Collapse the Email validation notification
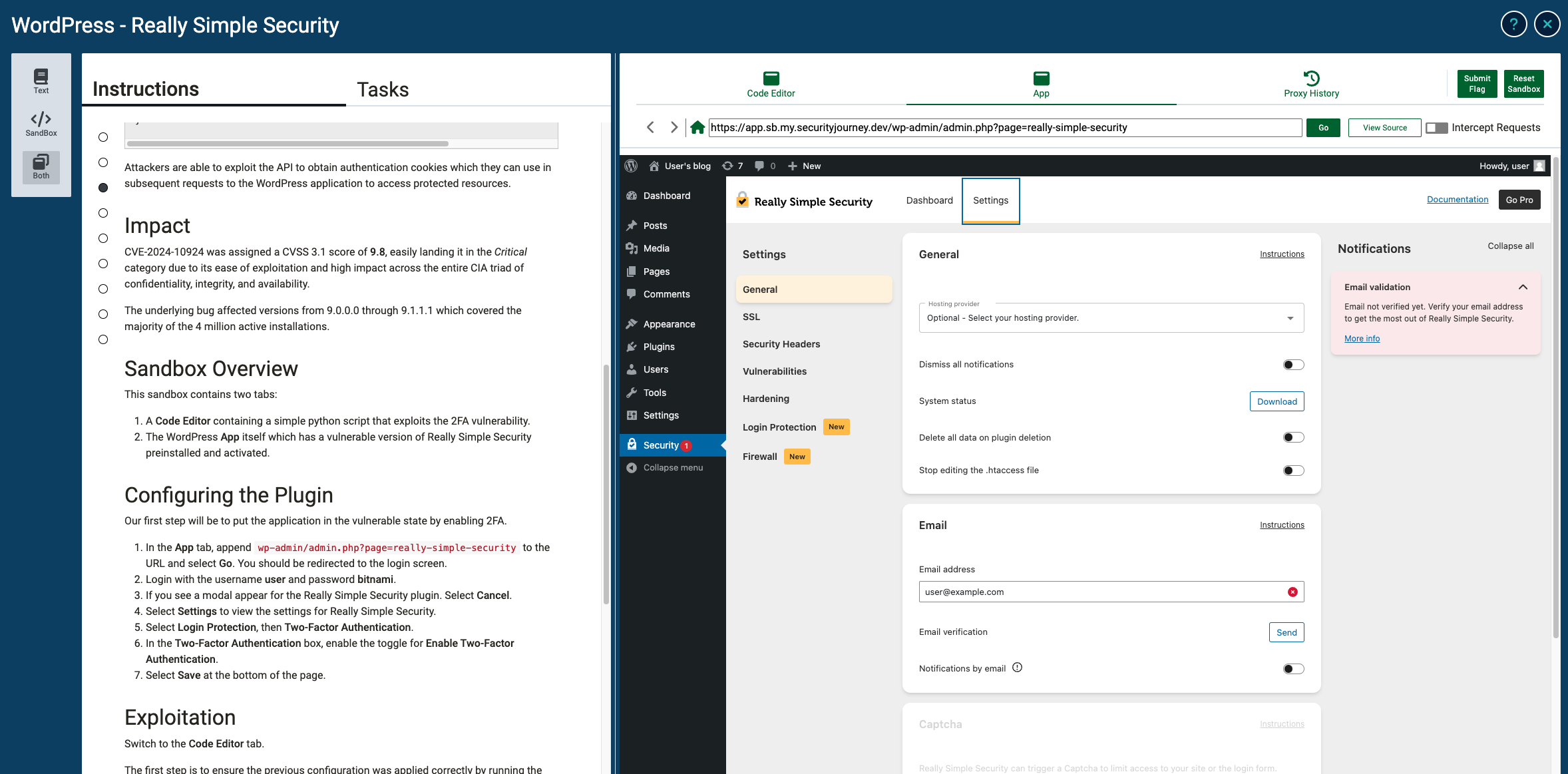Image resolution: width=1568 pixels, height=774 pixels. coord(1523,287)
